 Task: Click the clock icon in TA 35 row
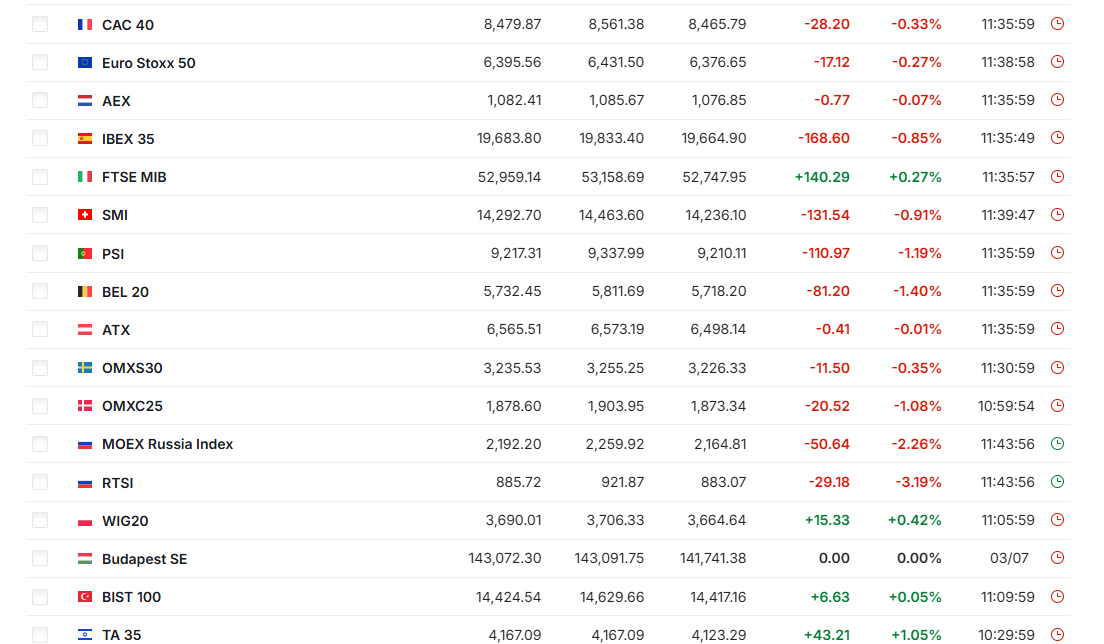click(x=1057, y=635)
